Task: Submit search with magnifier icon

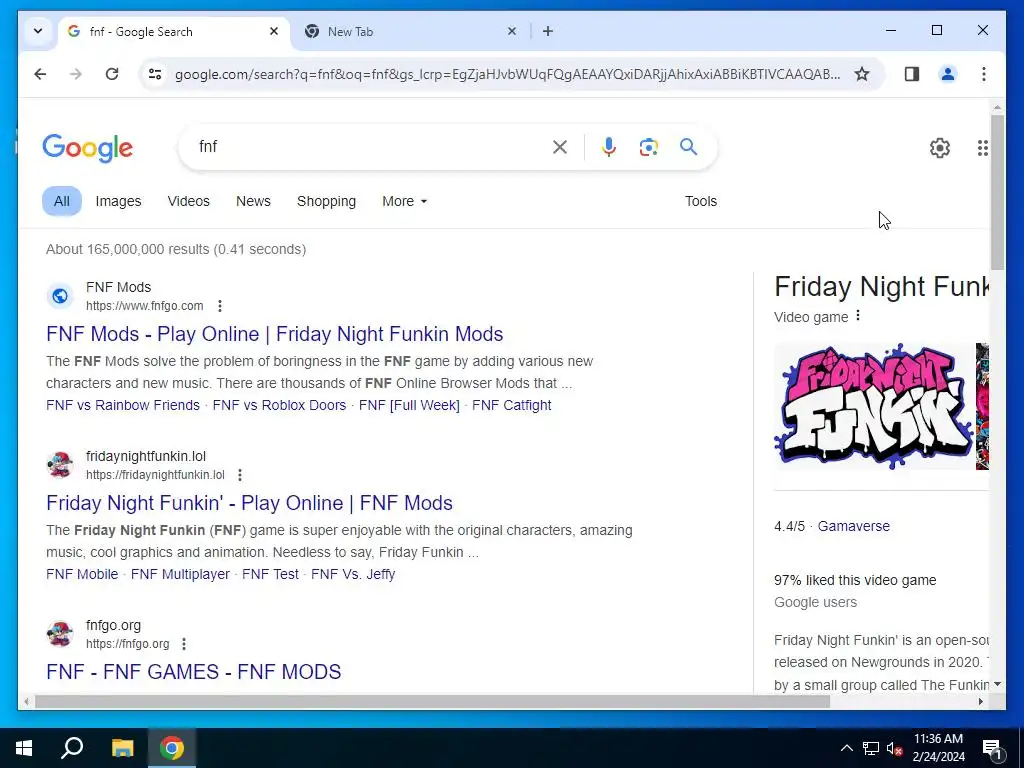Action: (x=688, y=146)
